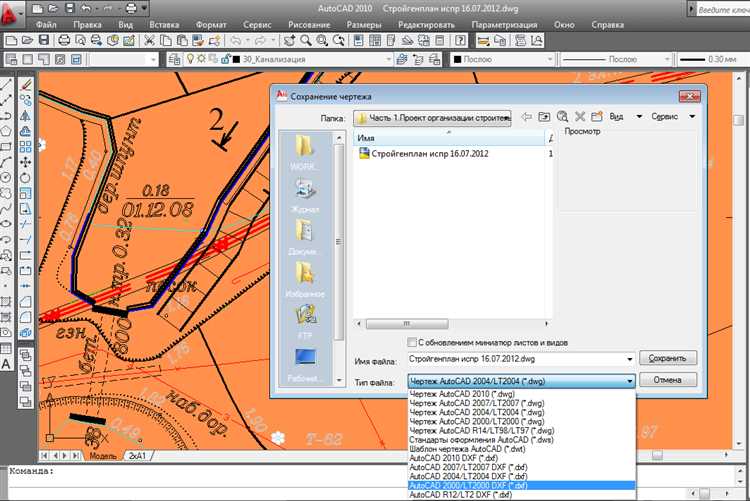The width and height of the screenshot is (750, 501).
Task: Select the Array modify tool
Action: (x=26, y=147)
